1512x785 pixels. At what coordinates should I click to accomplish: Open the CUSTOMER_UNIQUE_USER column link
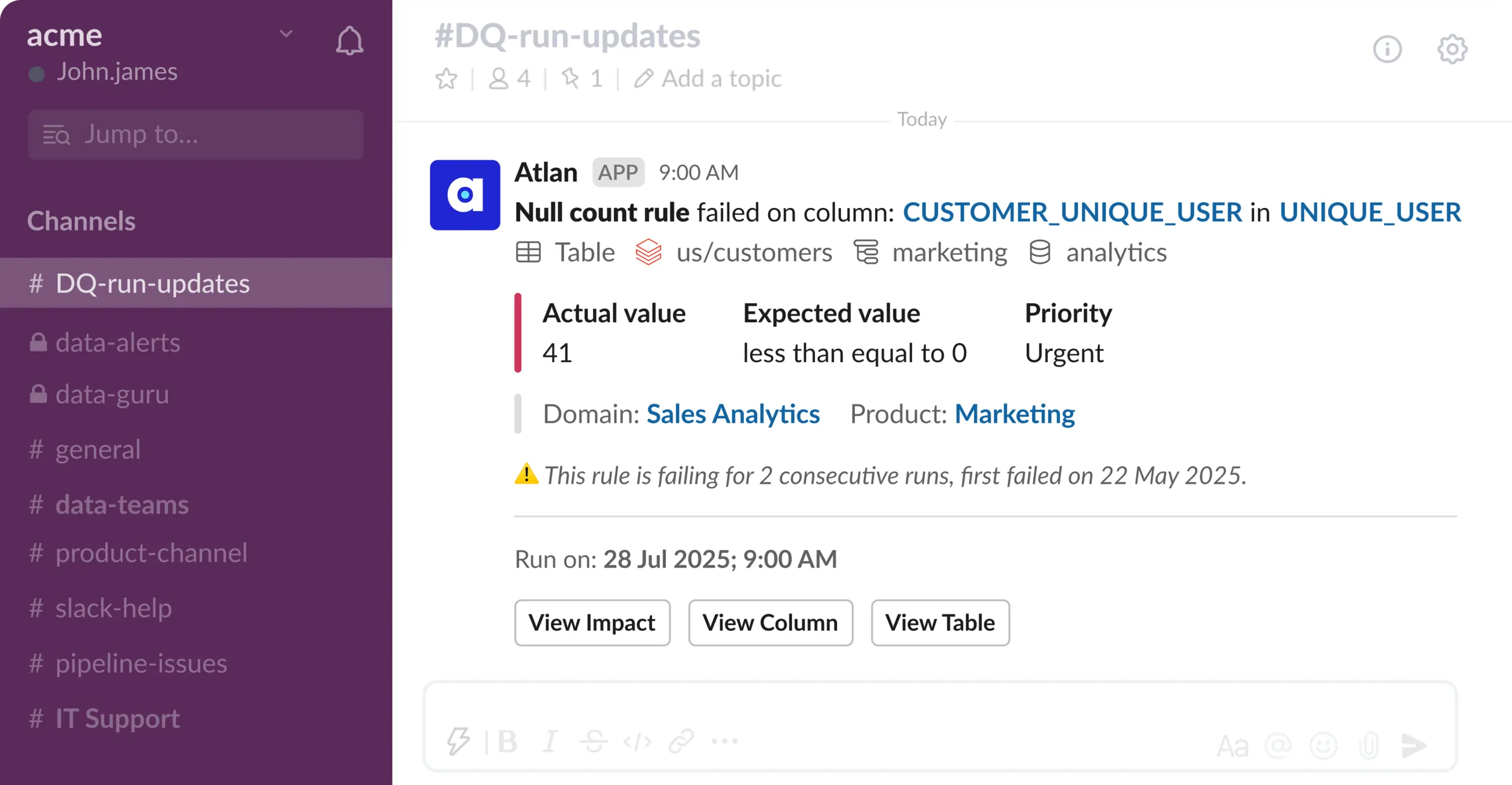(x=1072, y=212)
